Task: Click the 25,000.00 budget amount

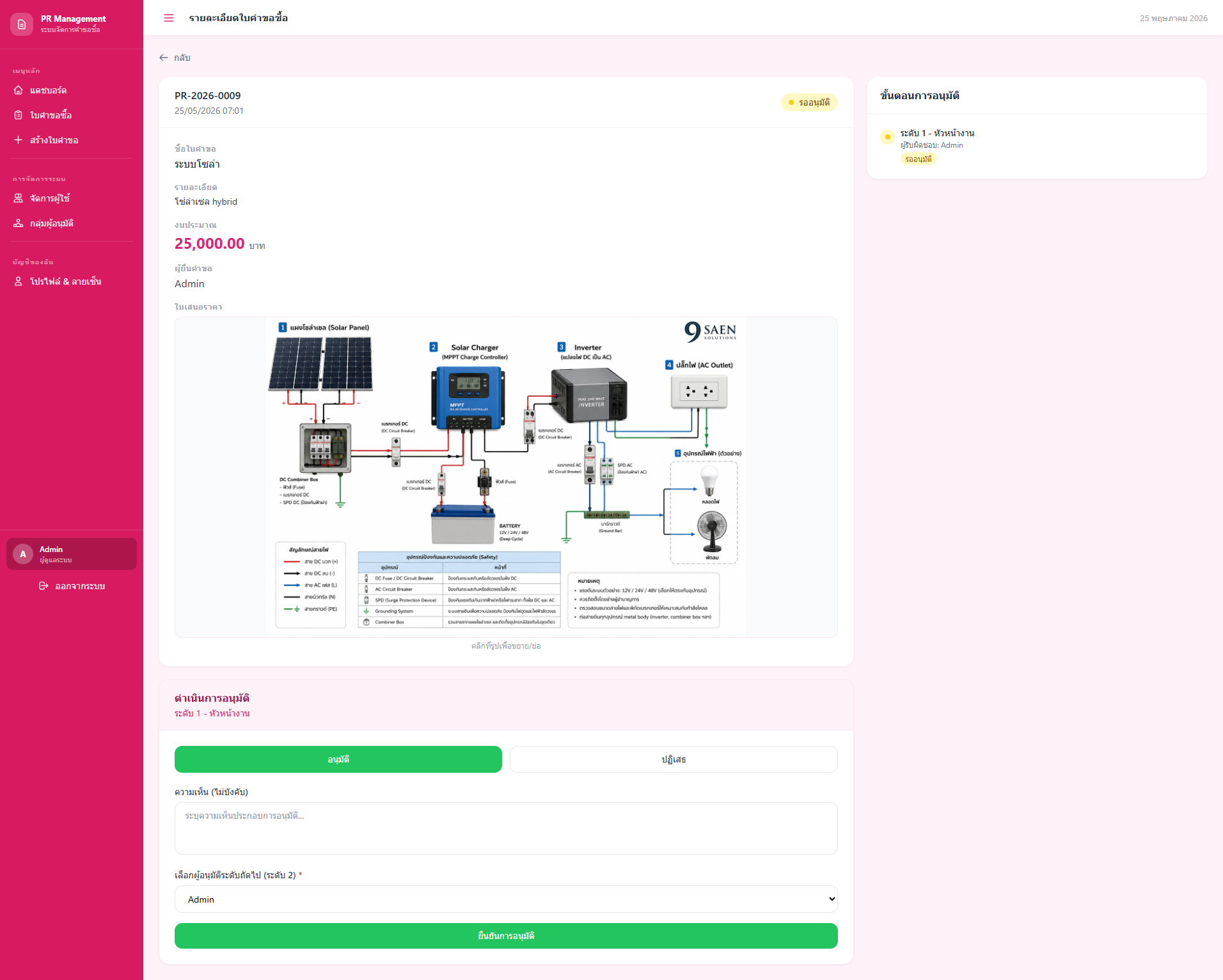Action: pyautogui.click(x=209, y=244)
